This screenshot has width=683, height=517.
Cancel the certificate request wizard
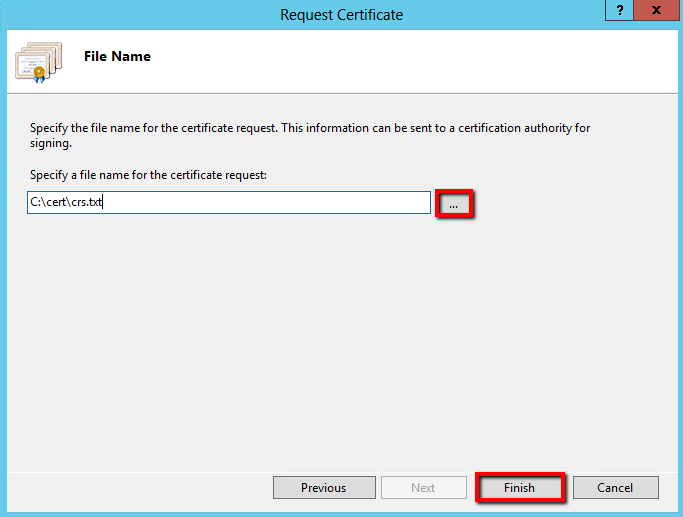(615, 488)
